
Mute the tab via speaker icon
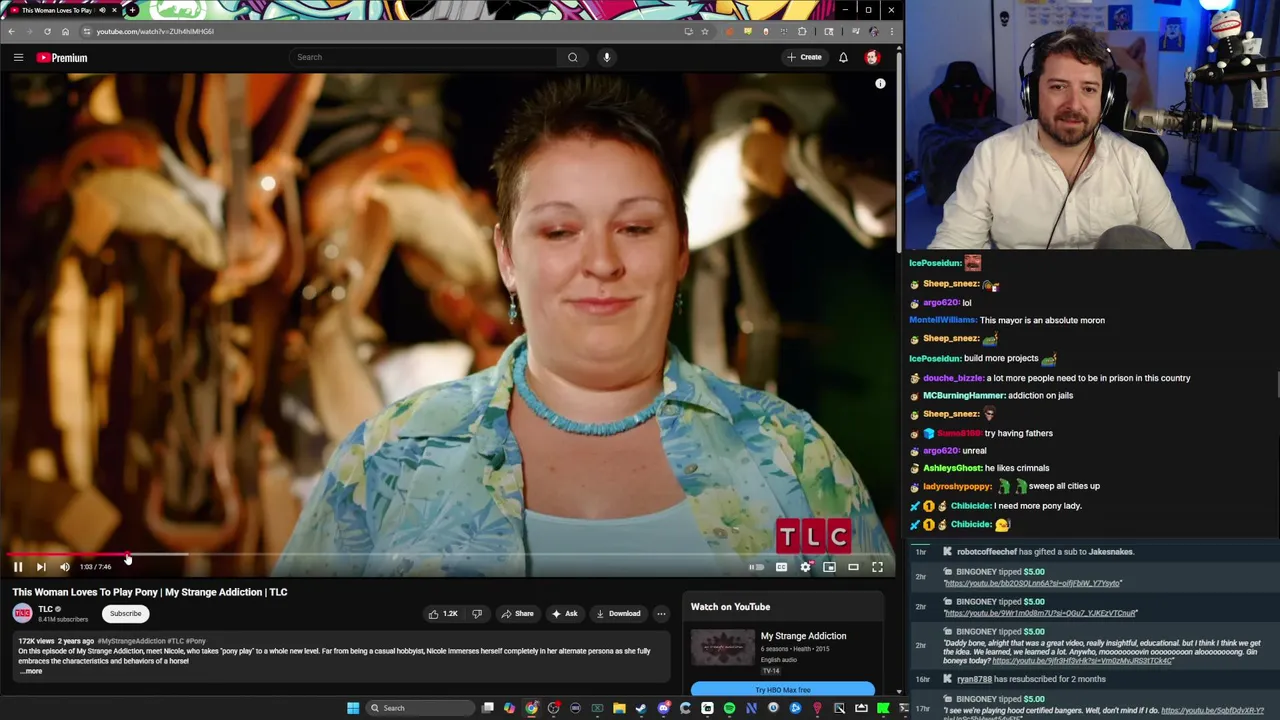click(x=102, y=10)
